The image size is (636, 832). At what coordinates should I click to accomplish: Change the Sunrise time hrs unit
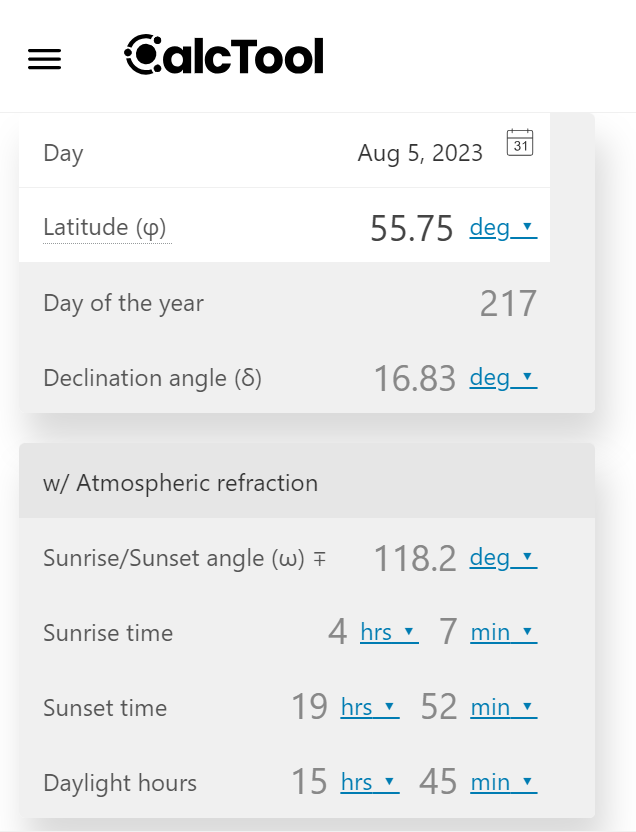tap(389, 632)
